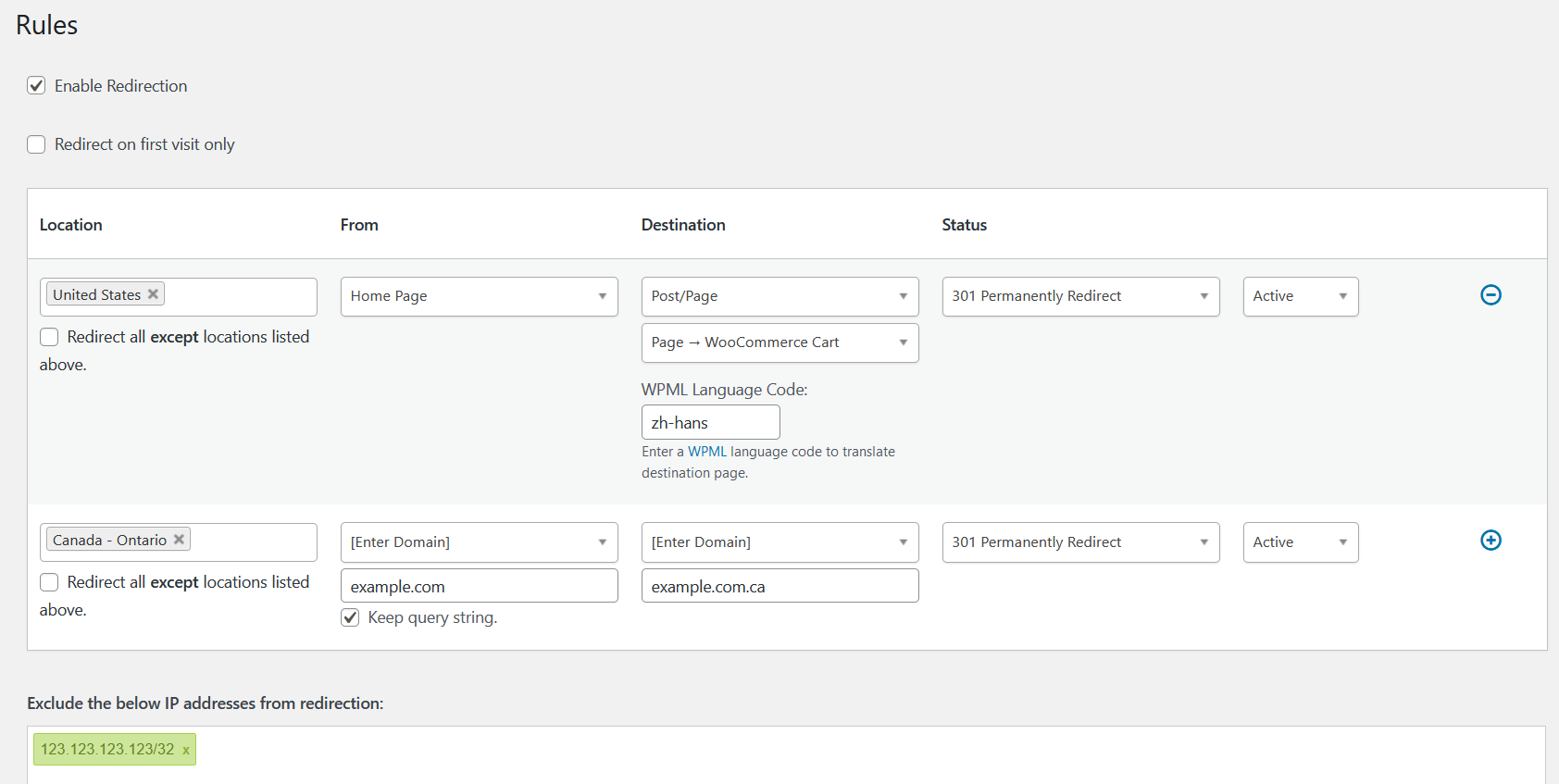Toggle the Enable Redirection checkbox
The height and width of the screenshot is (784, 1559).
point(36,86)
